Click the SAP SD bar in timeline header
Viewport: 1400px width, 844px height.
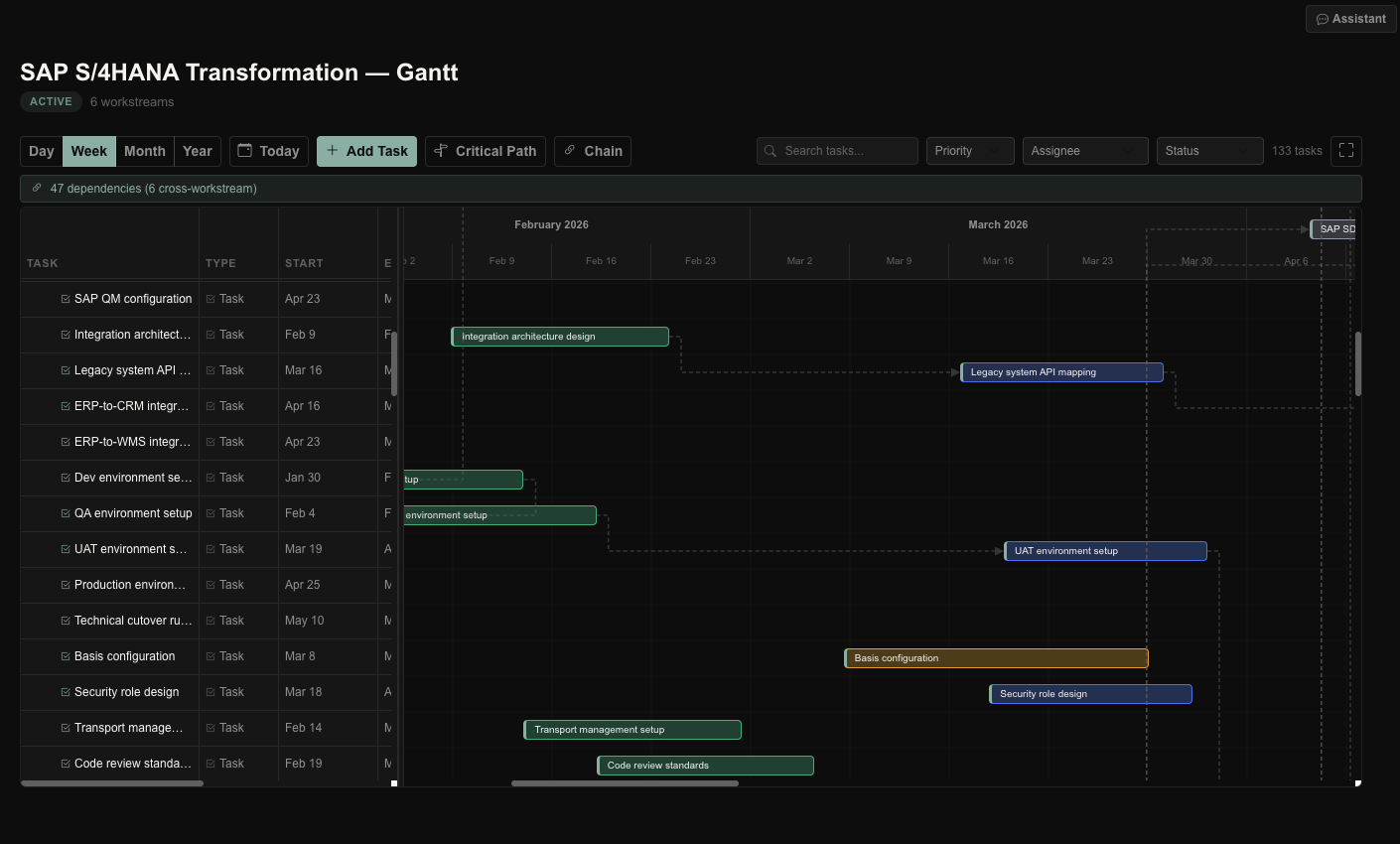(1332, 229)
